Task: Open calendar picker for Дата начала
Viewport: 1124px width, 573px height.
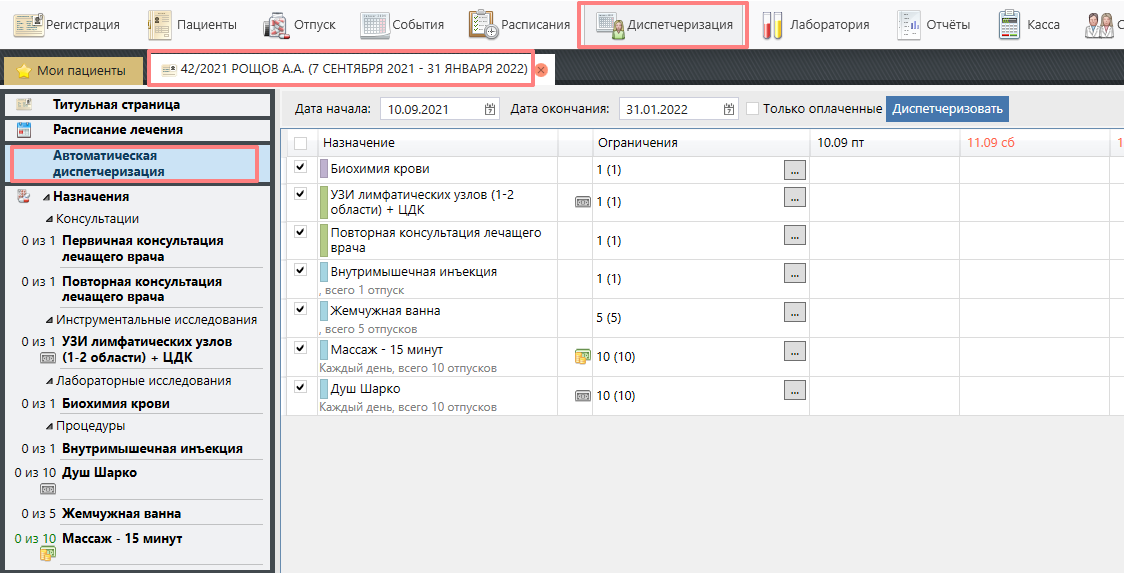Action: (x=490, y=109)
